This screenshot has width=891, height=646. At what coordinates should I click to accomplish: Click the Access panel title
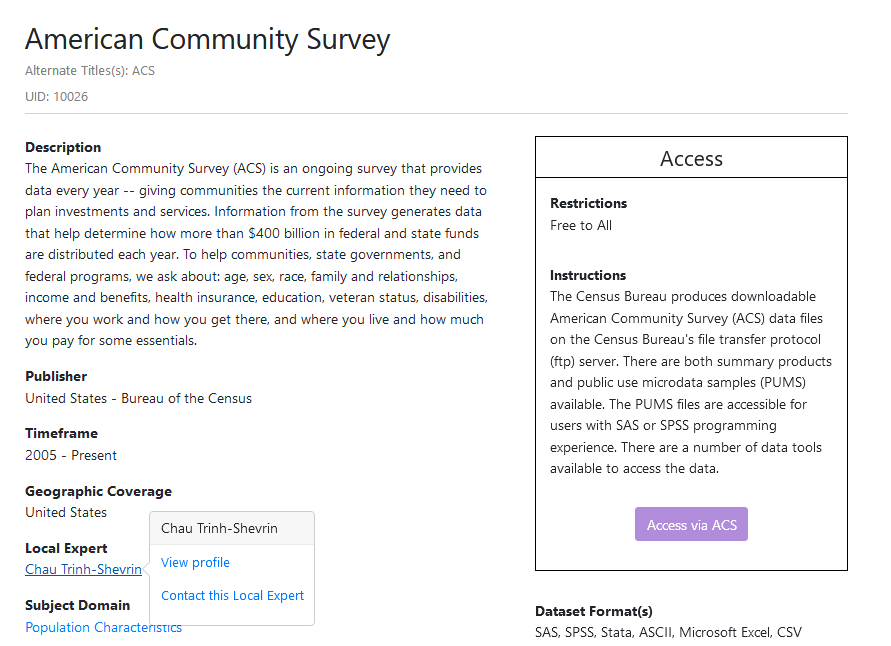pos(691,159)
